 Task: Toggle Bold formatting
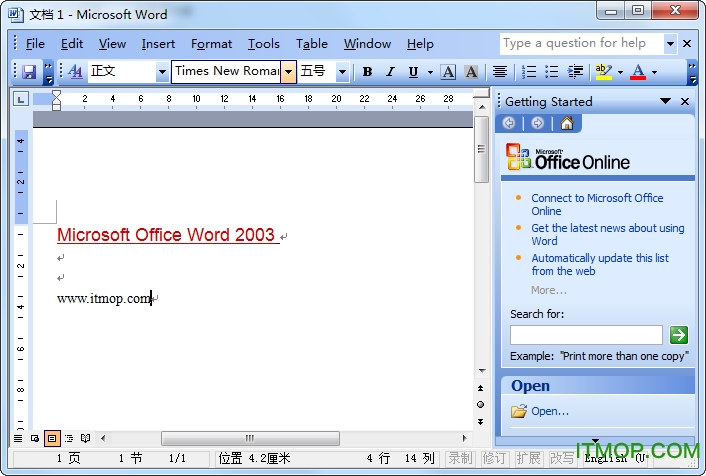click(x=367, y=72)
